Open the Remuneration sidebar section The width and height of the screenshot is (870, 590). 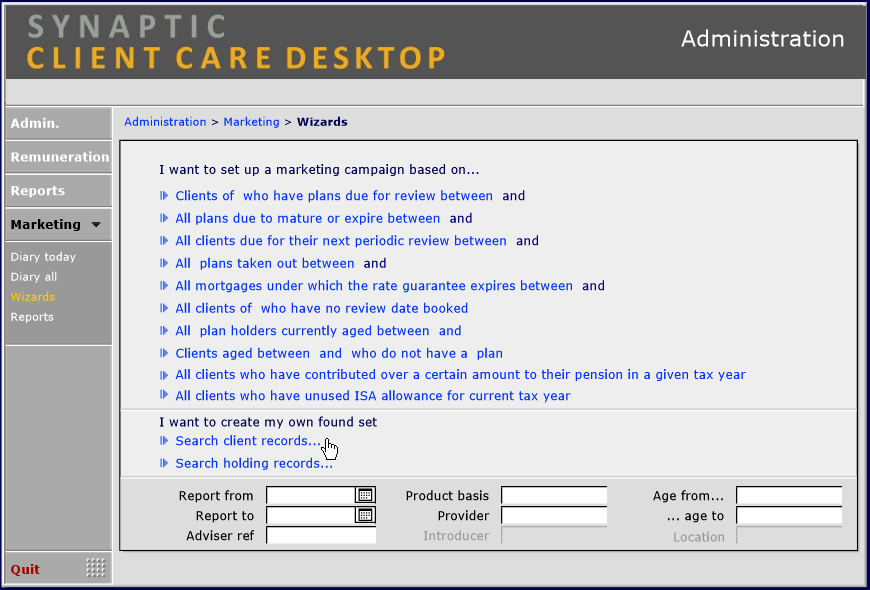click(58, 157)
